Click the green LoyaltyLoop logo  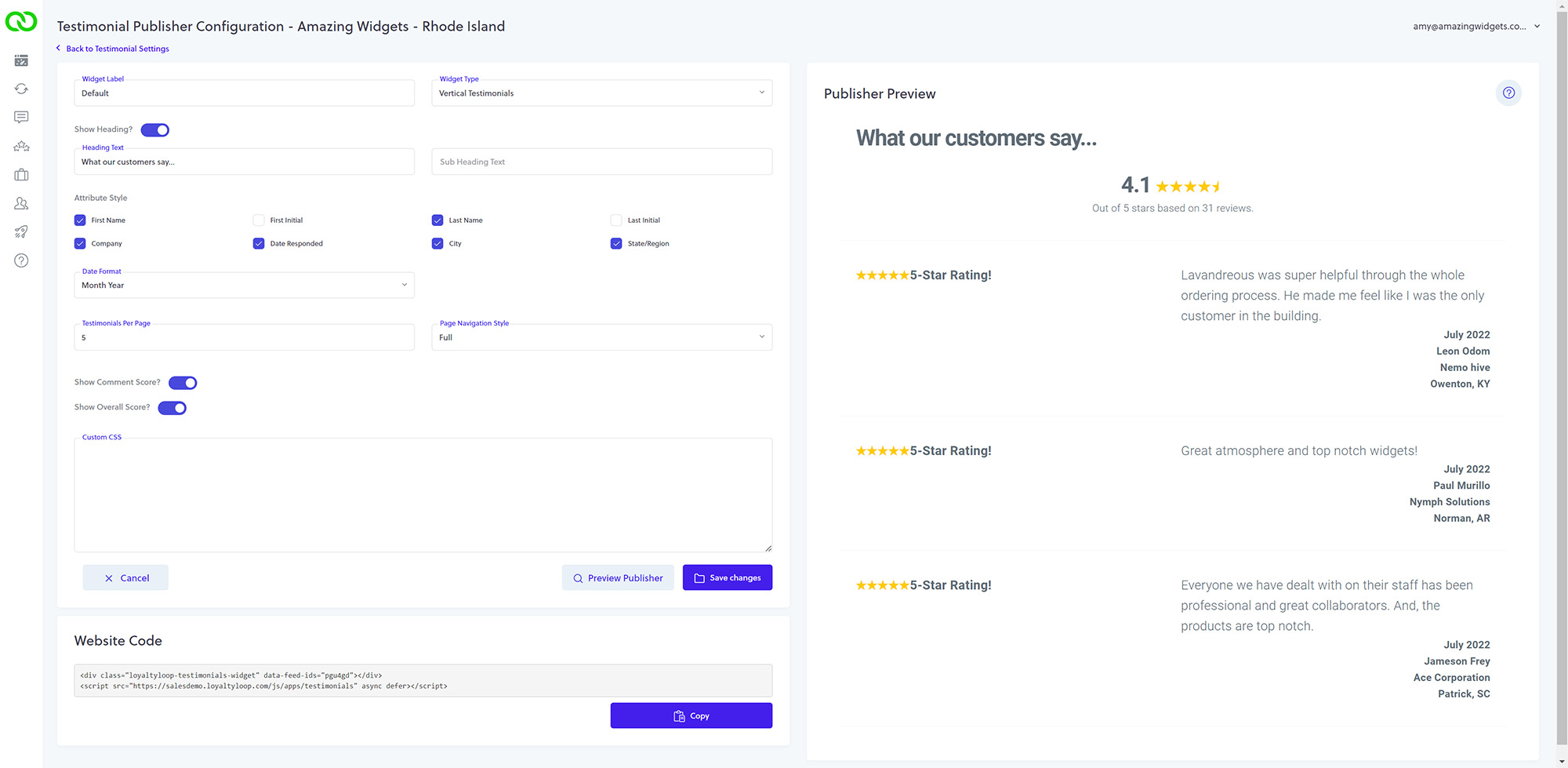pos(21,22)
